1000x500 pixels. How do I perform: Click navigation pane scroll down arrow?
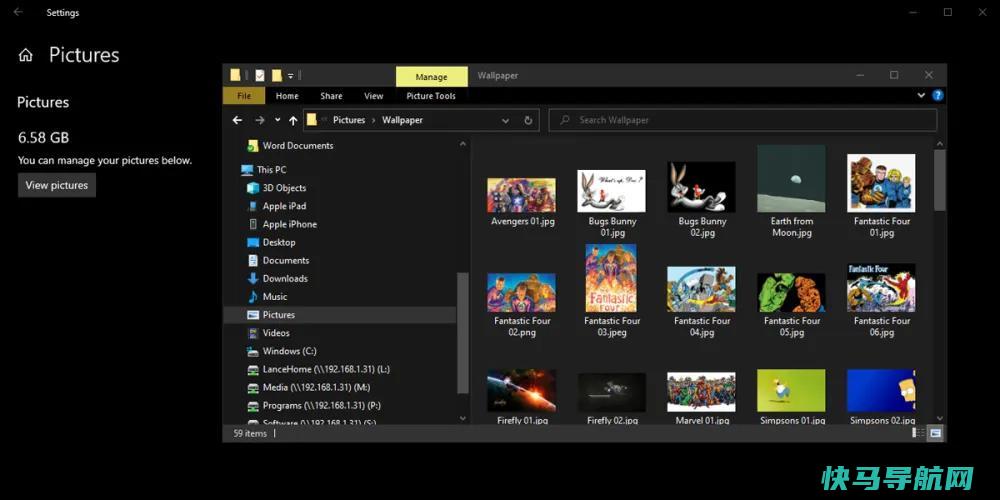[x=462, y=418]
